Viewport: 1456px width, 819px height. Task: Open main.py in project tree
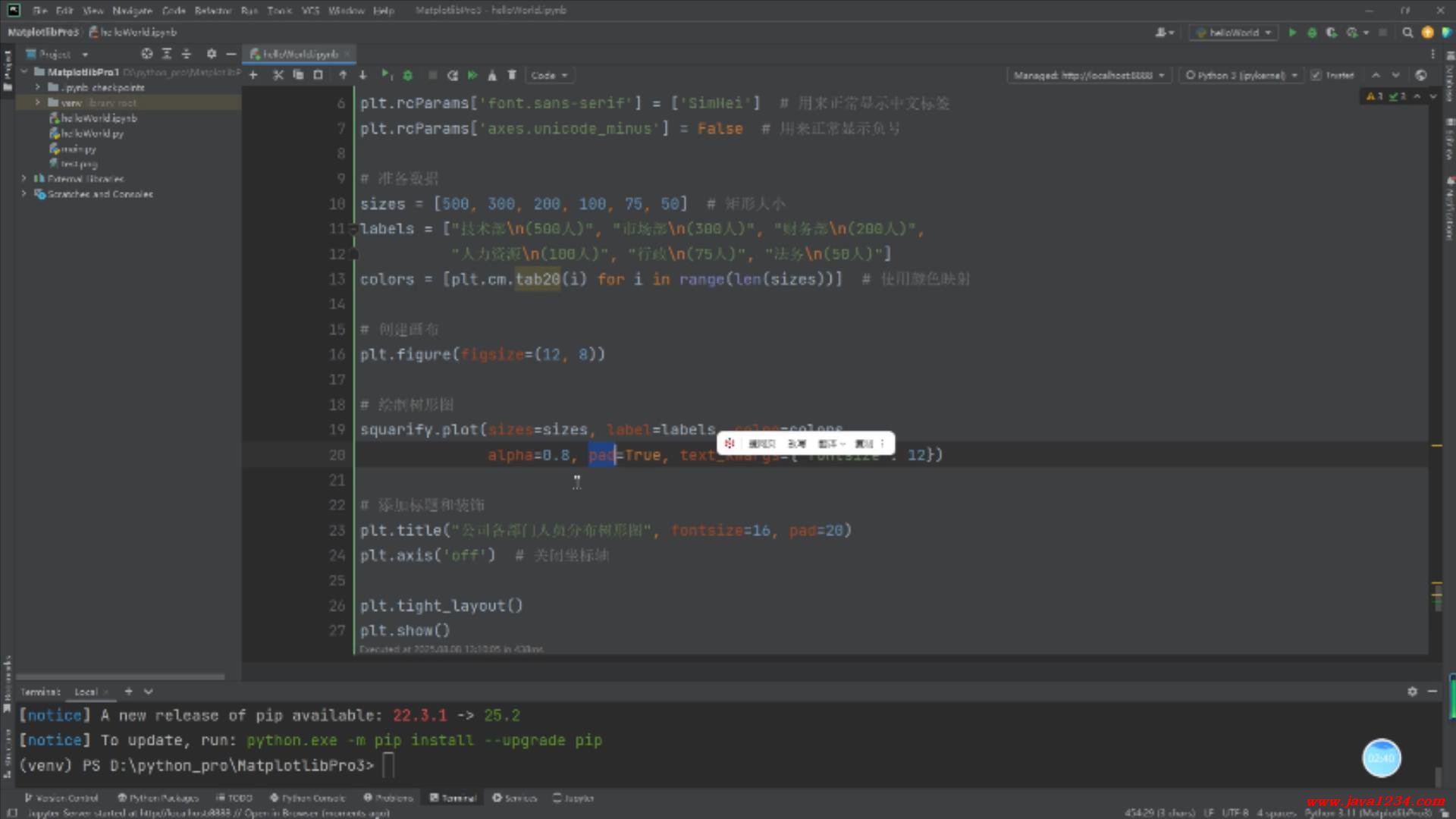(x=78, y=149)
